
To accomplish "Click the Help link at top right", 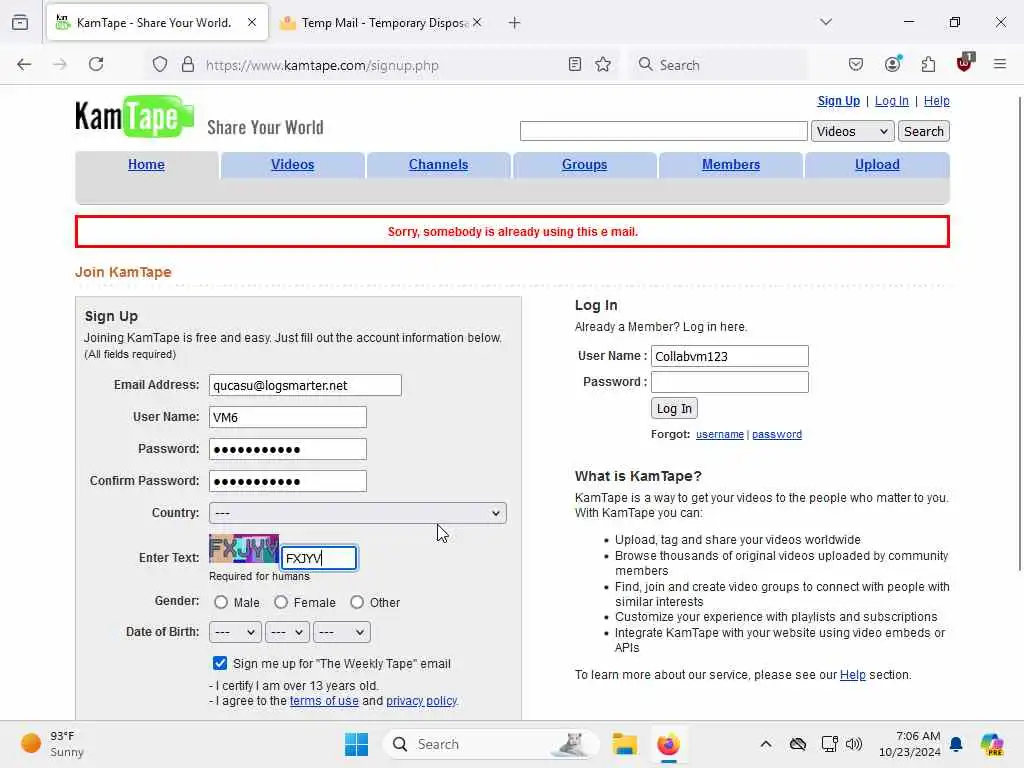I will [936, 101].
